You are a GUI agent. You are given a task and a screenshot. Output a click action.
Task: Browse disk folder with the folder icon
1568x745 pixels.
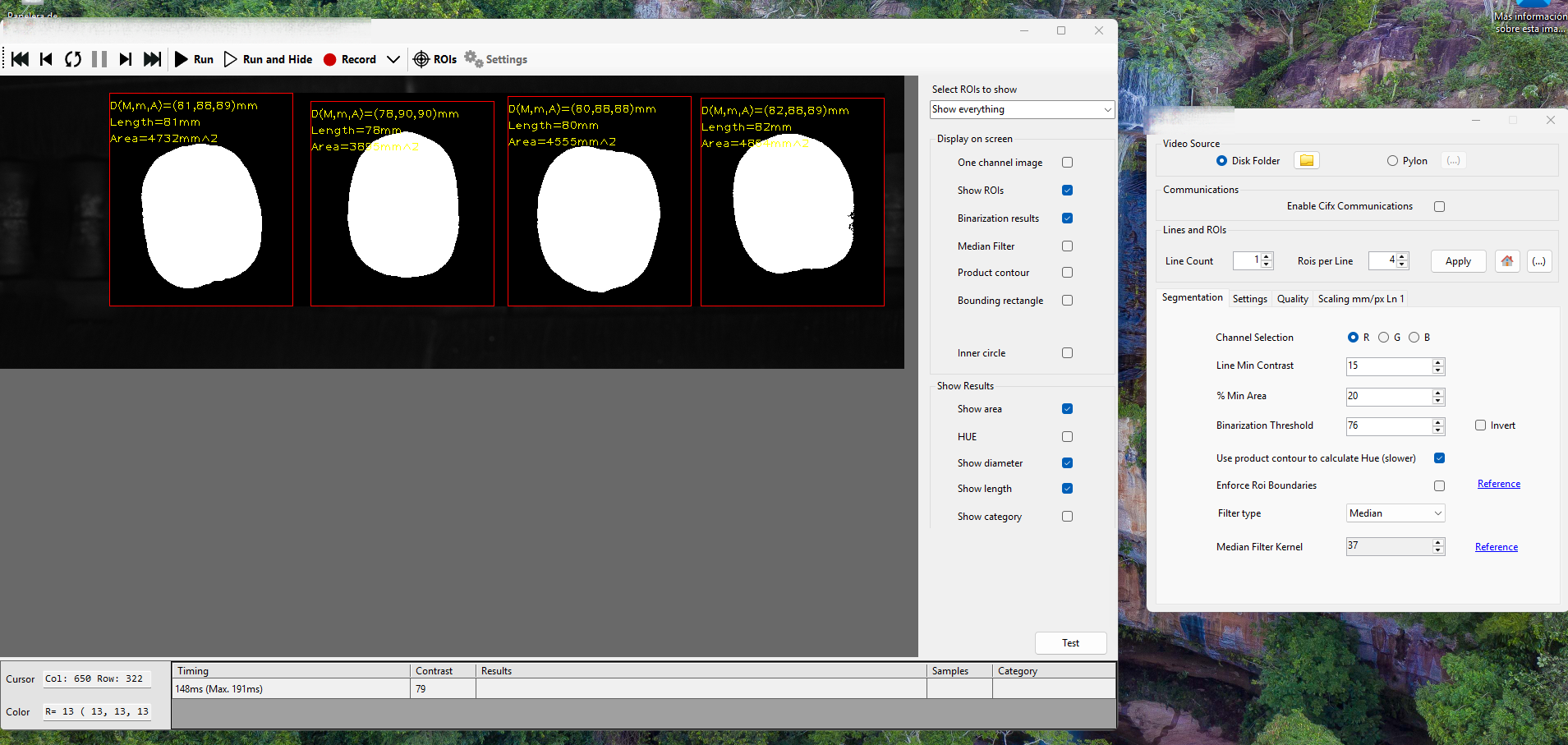click(1307, 160)
